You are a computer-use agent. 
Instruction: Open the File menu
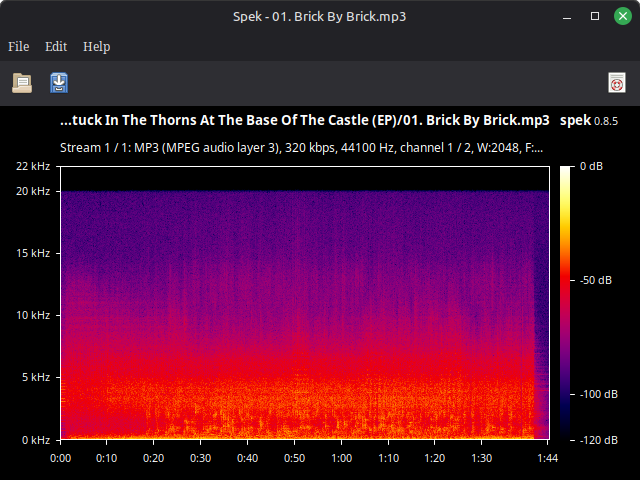click(19, 47)
